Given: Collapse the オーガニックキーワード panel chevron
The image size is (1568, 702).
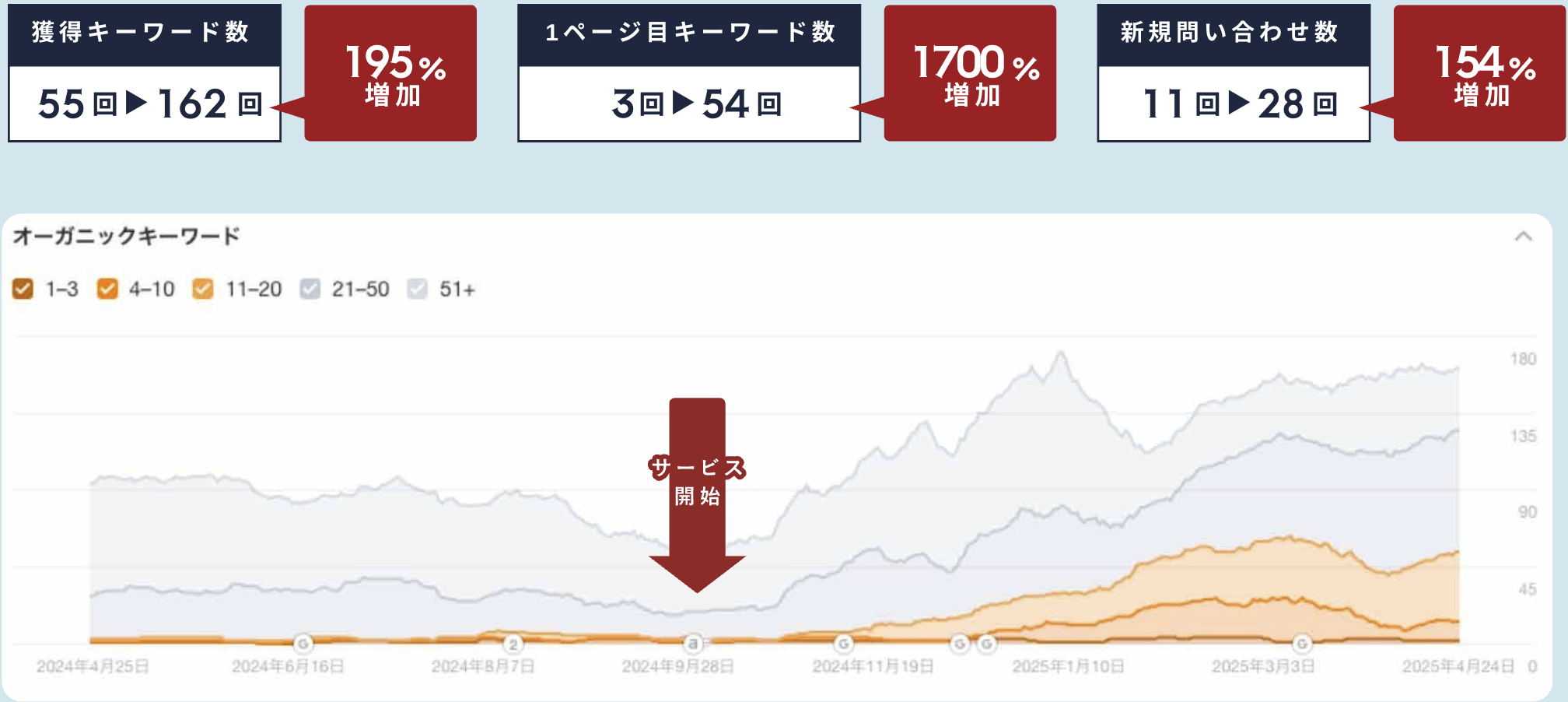Looking at the screenshot, I should click(1523, 237).
